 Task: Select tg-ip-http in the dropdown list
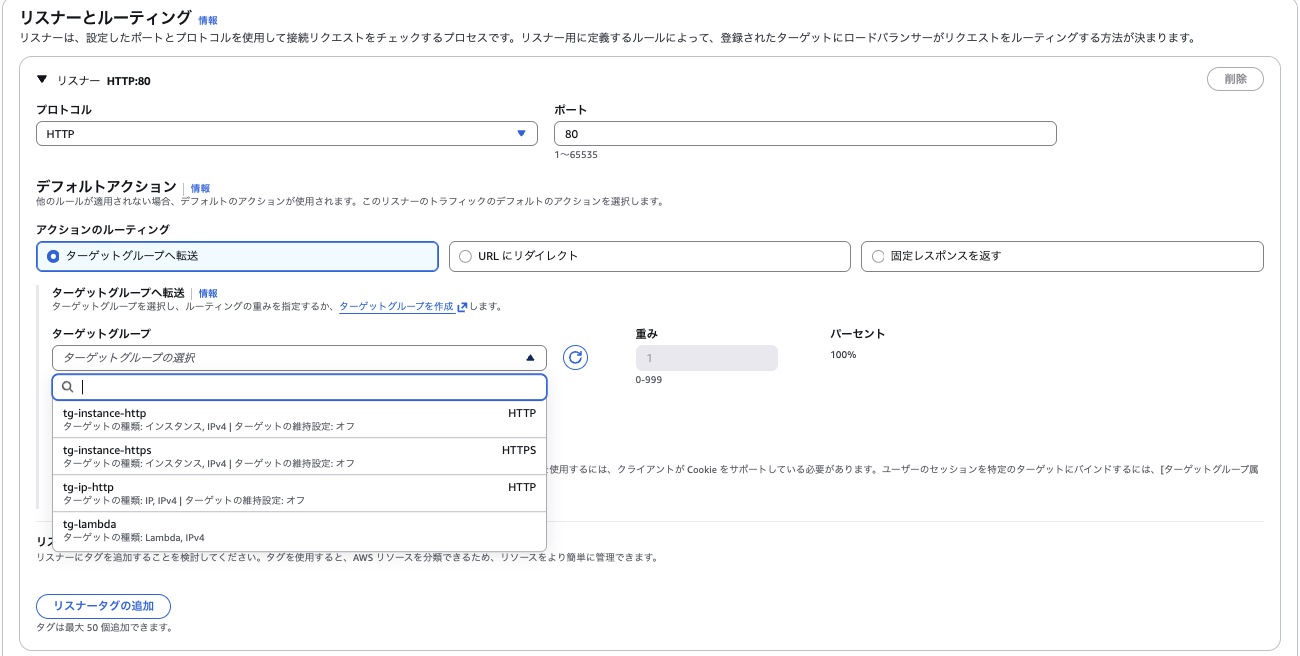300,493
